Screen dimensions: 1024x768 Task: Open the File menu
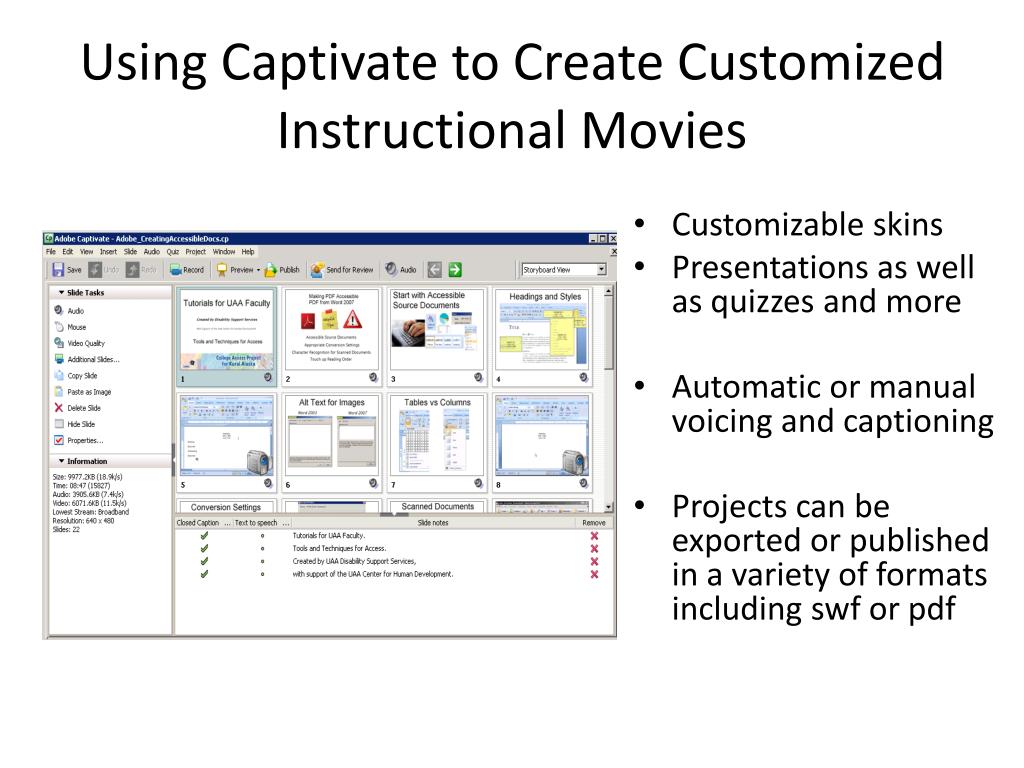(51, 251)
